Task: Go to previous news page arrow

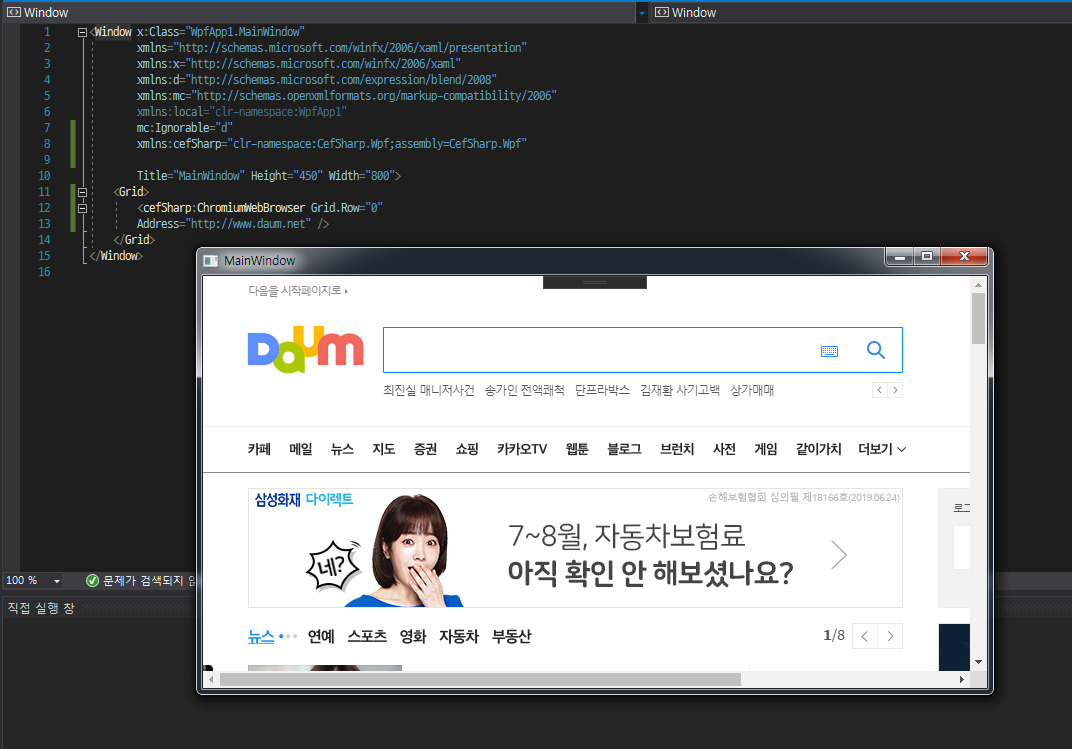Action: [x=865, y=636]
